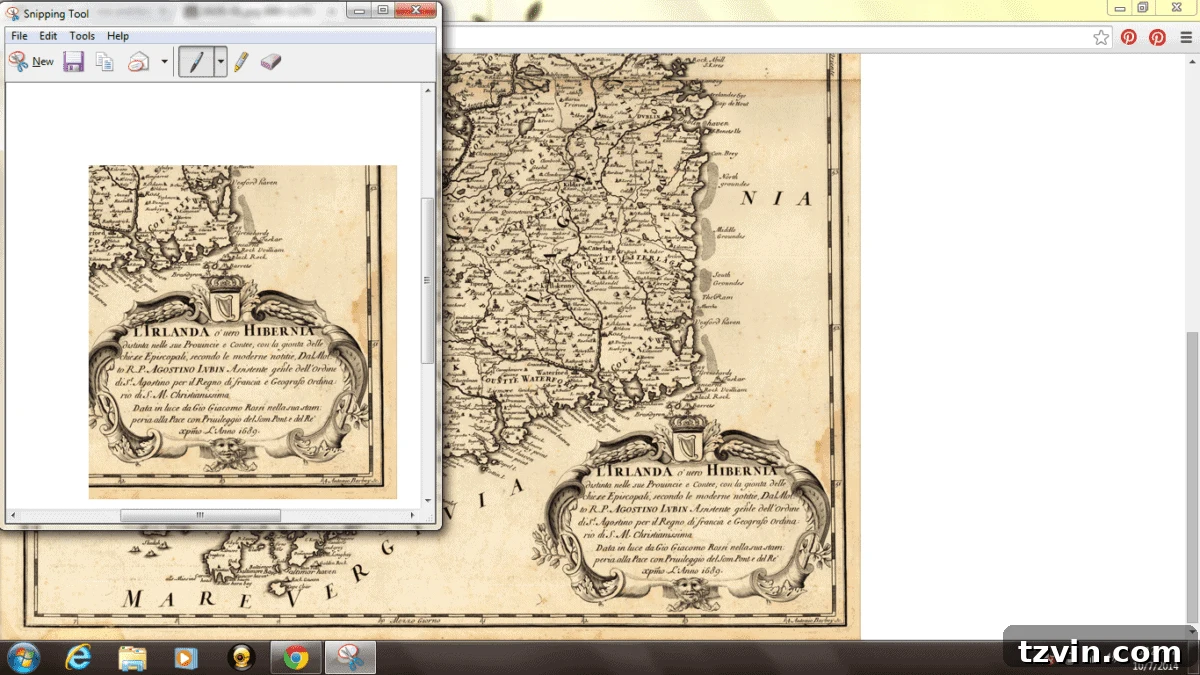Screen dimensions: 1200x675
Task: Select the Eraser tool
Action: click(270, 62)
